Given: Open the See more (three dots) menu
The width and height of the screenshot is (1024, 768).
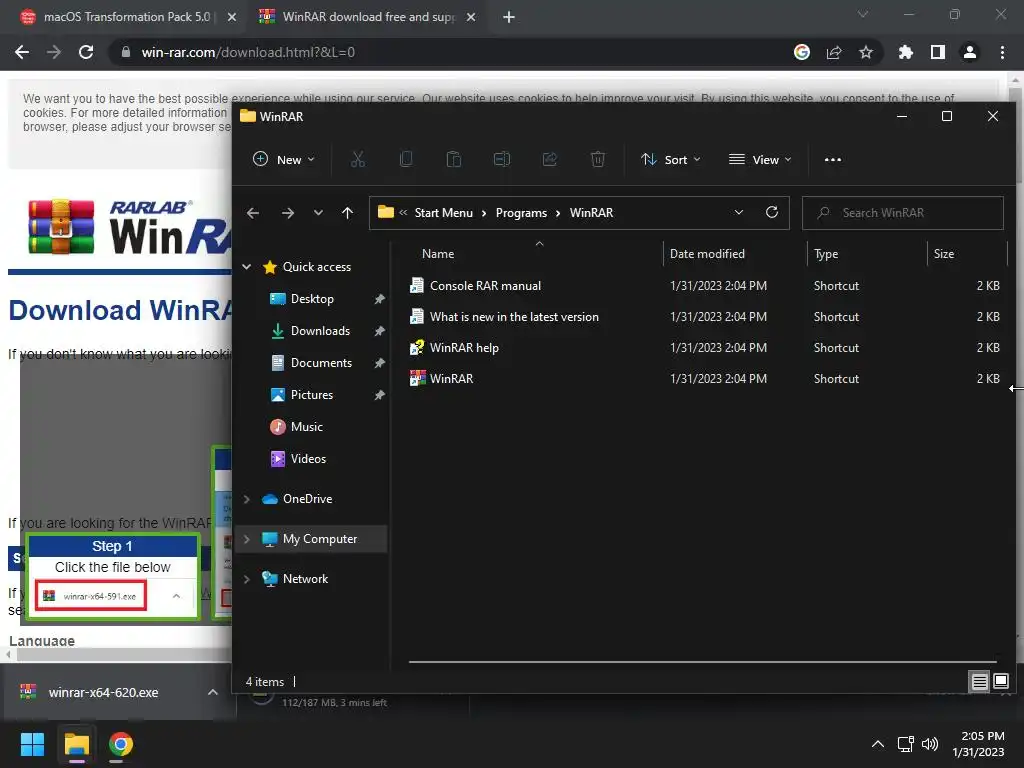Looking at the screenshot, I should [833, 159].
